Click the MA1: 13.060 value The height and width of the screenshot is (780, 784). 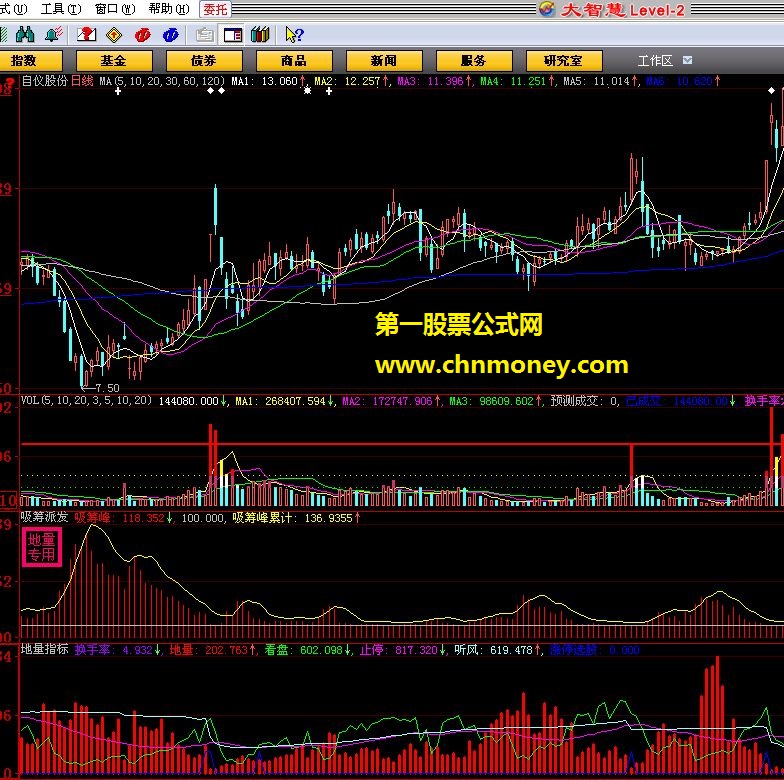(265, 81)
